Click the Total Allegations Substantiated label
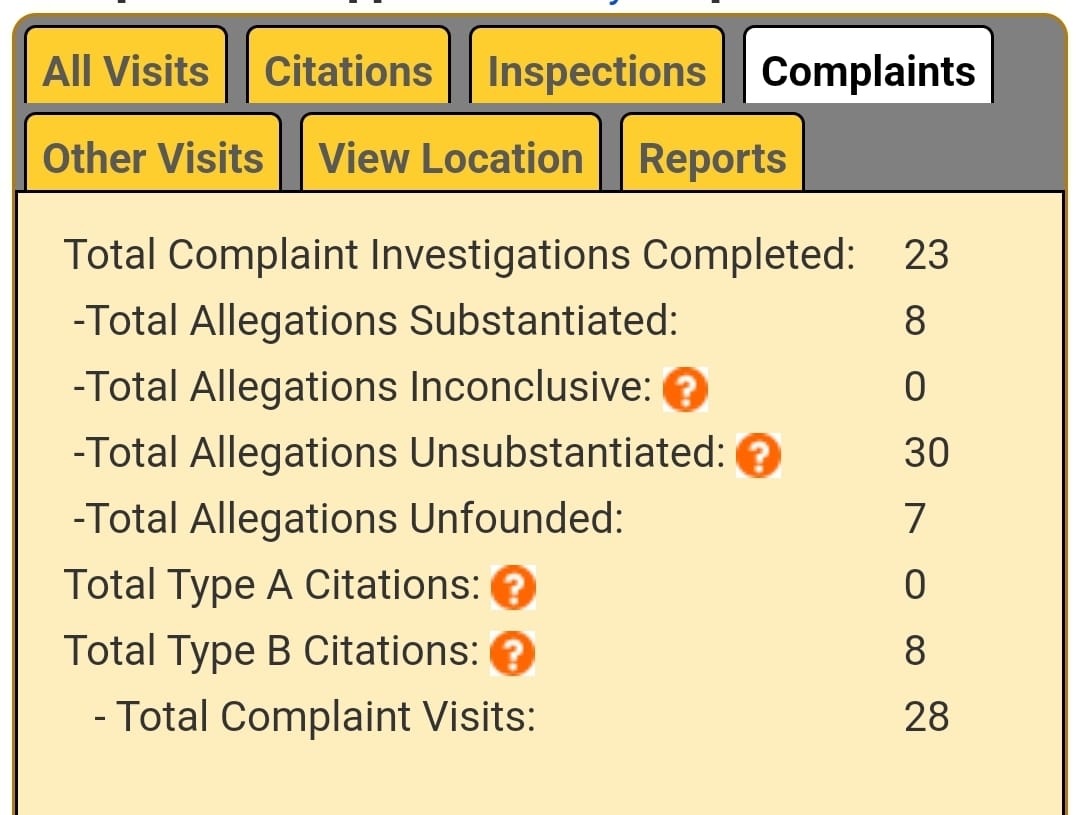This screenshot has height=815, width=1080. point(375,321)
